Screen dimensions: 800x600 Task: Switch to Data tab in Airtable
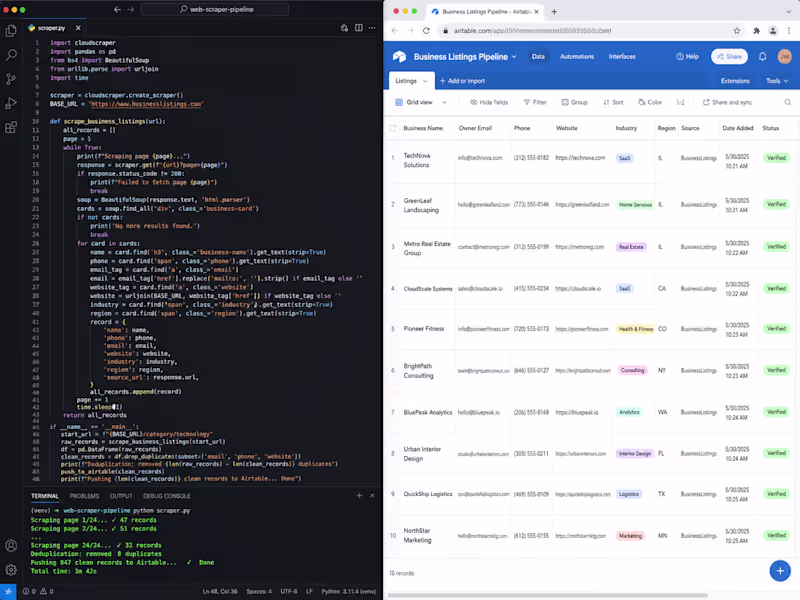538,57
